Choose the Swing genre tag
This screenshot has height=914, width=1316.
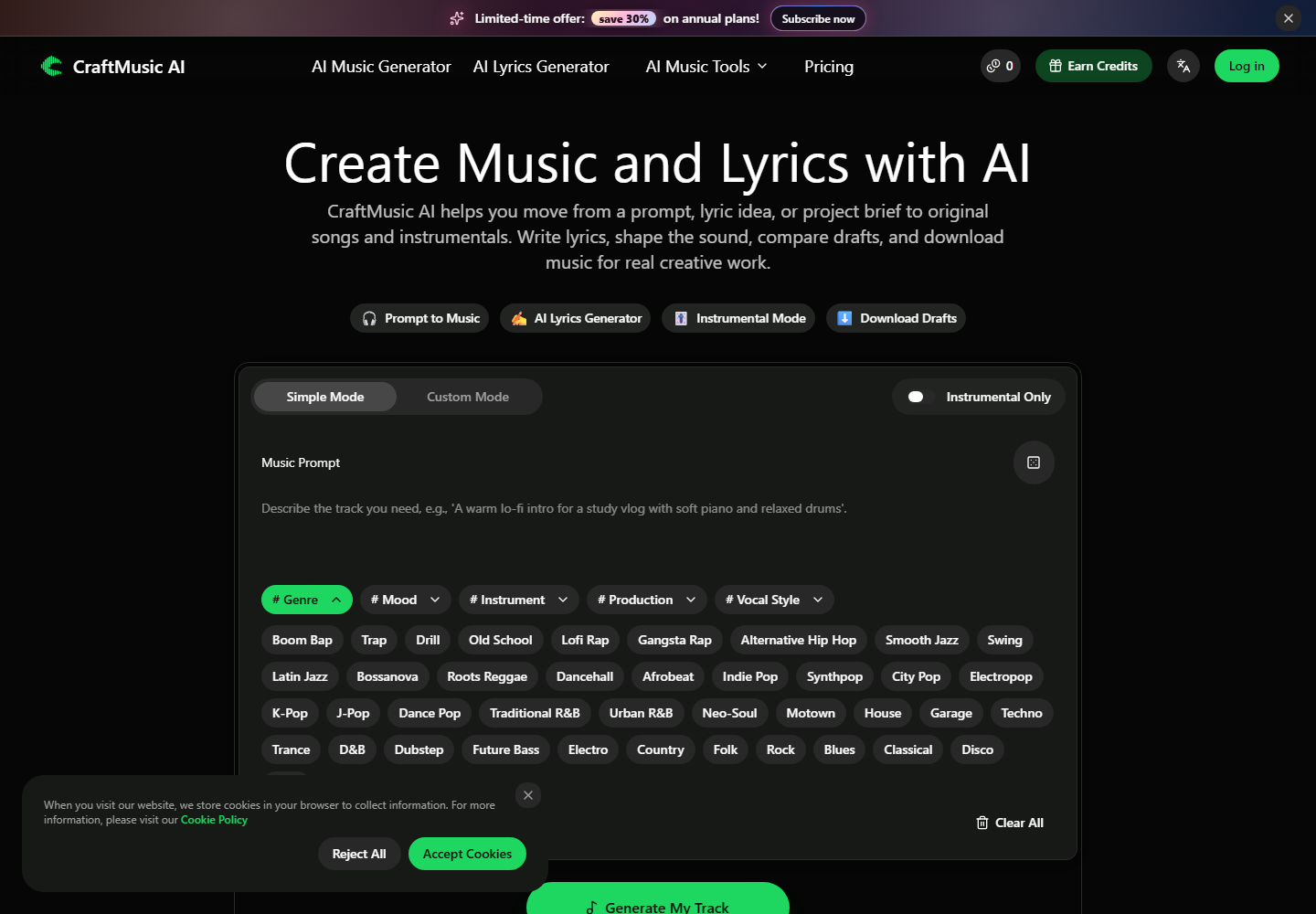coord(1005,640)
